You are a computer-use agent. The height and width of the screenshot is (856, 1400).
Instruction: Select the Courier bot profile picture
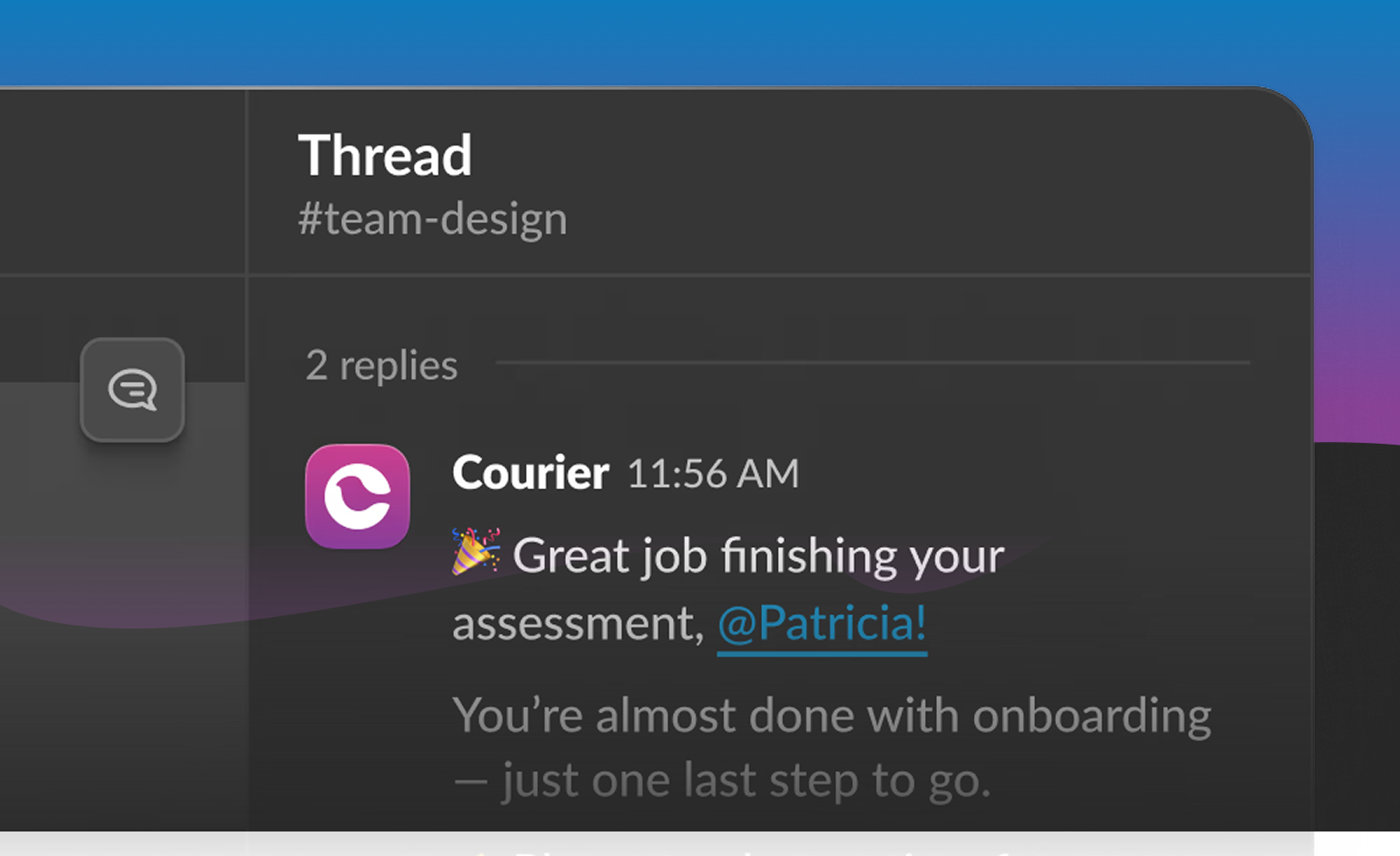click(357, 496)
